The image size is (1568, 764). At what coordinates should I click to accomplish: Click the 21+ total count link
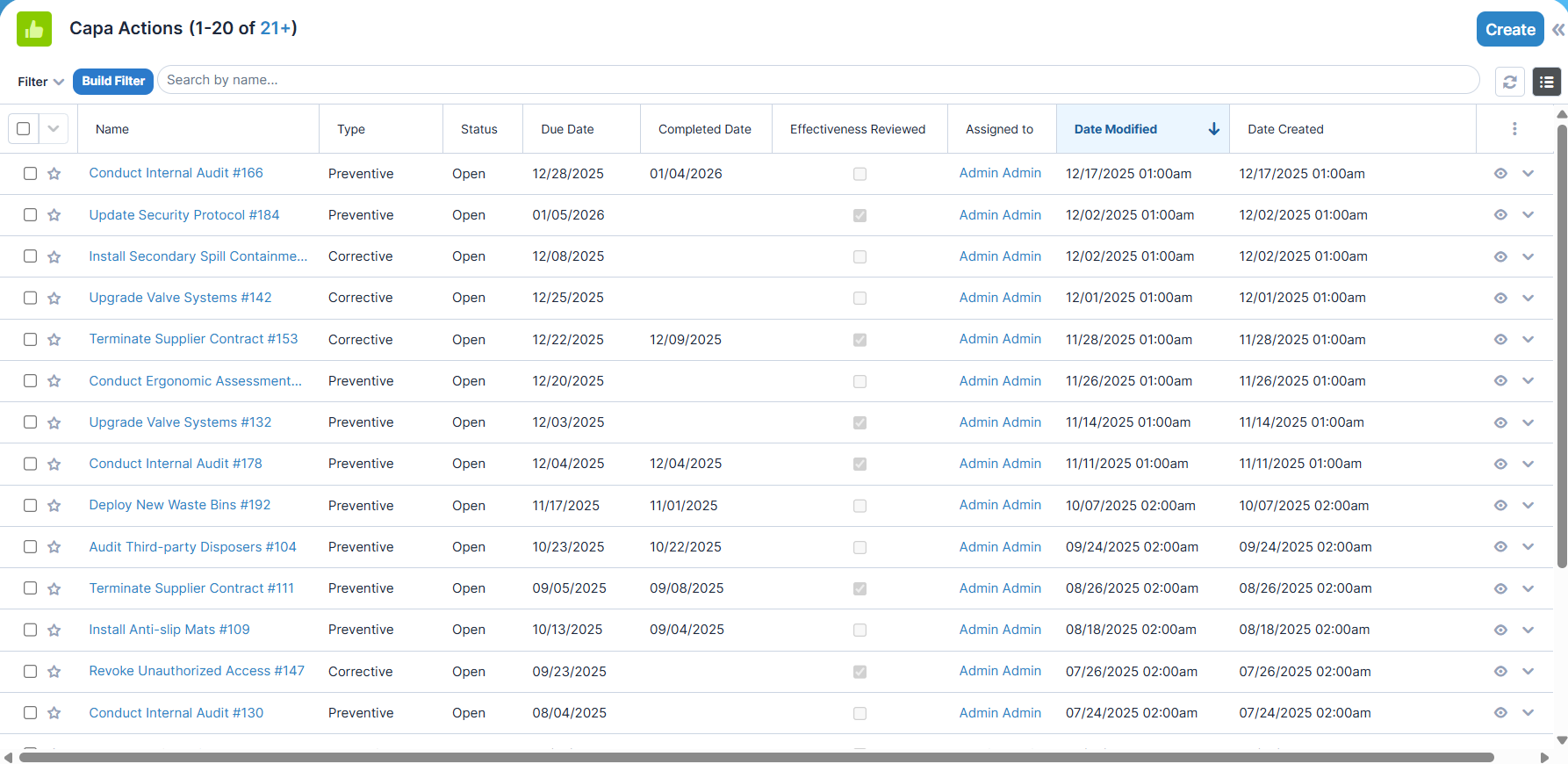tap(276, 28)
